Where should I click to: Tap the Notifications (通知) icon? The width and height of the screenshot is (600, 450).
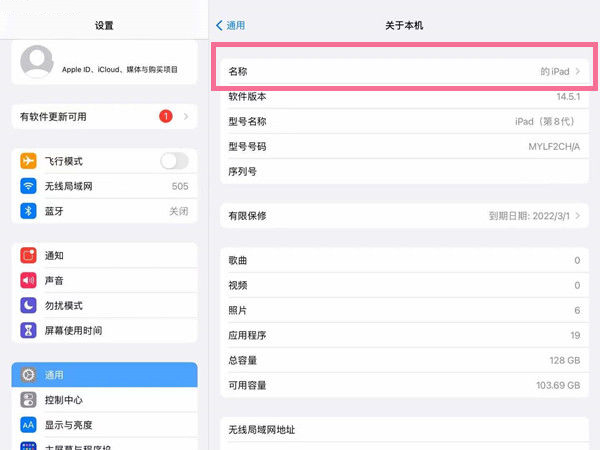[28, 255]
